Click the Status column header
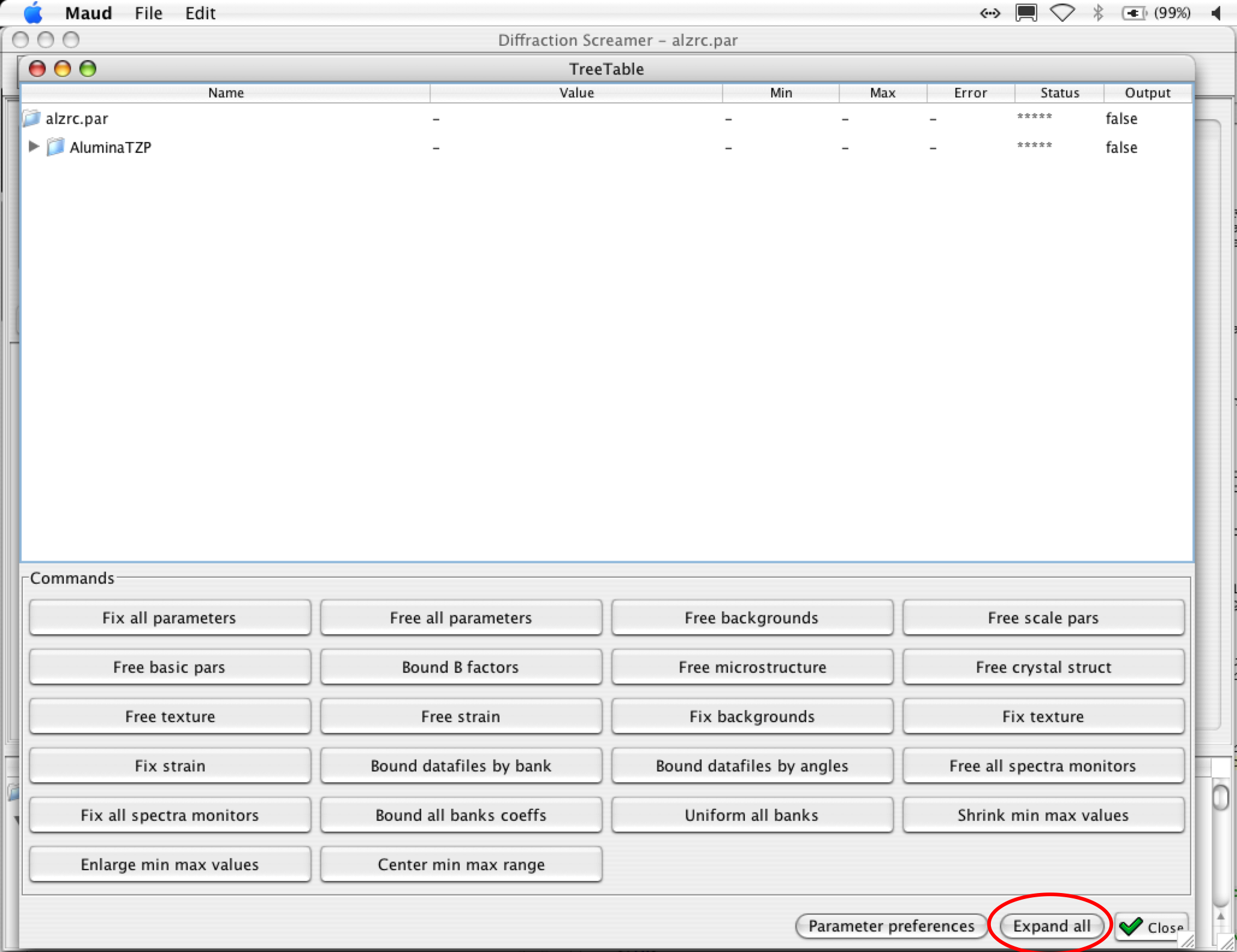Screen dimensions: 1237x952 click(1059, 93)
